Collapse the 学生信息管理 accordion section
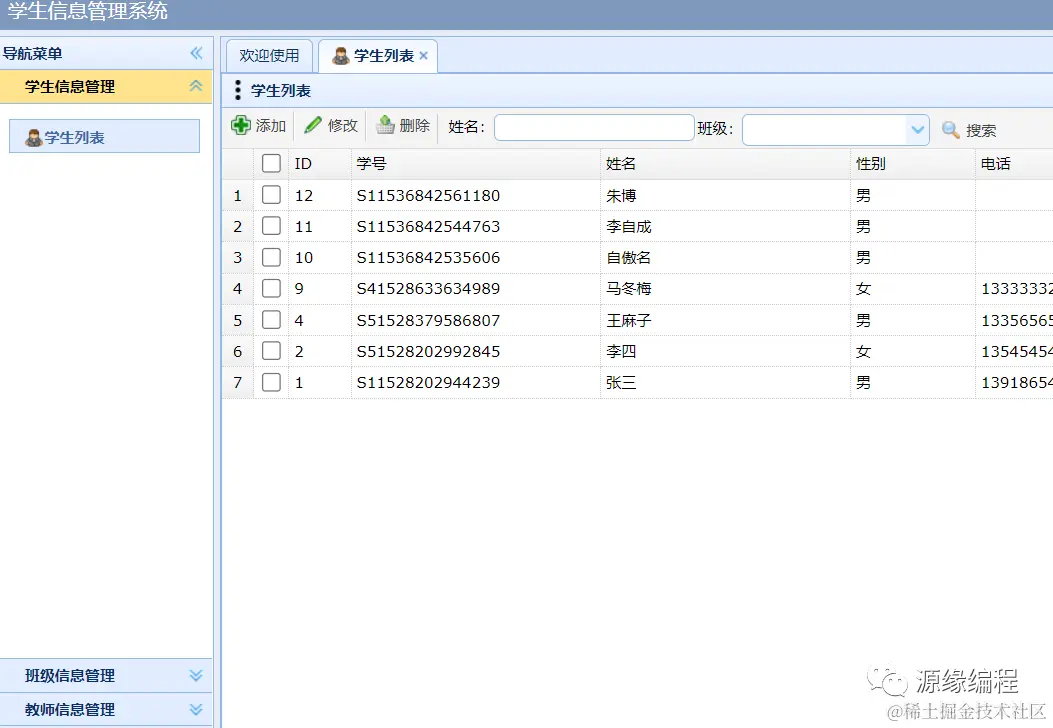The width and height of the screenshot is (1053, 728). [x=195, y=86]
